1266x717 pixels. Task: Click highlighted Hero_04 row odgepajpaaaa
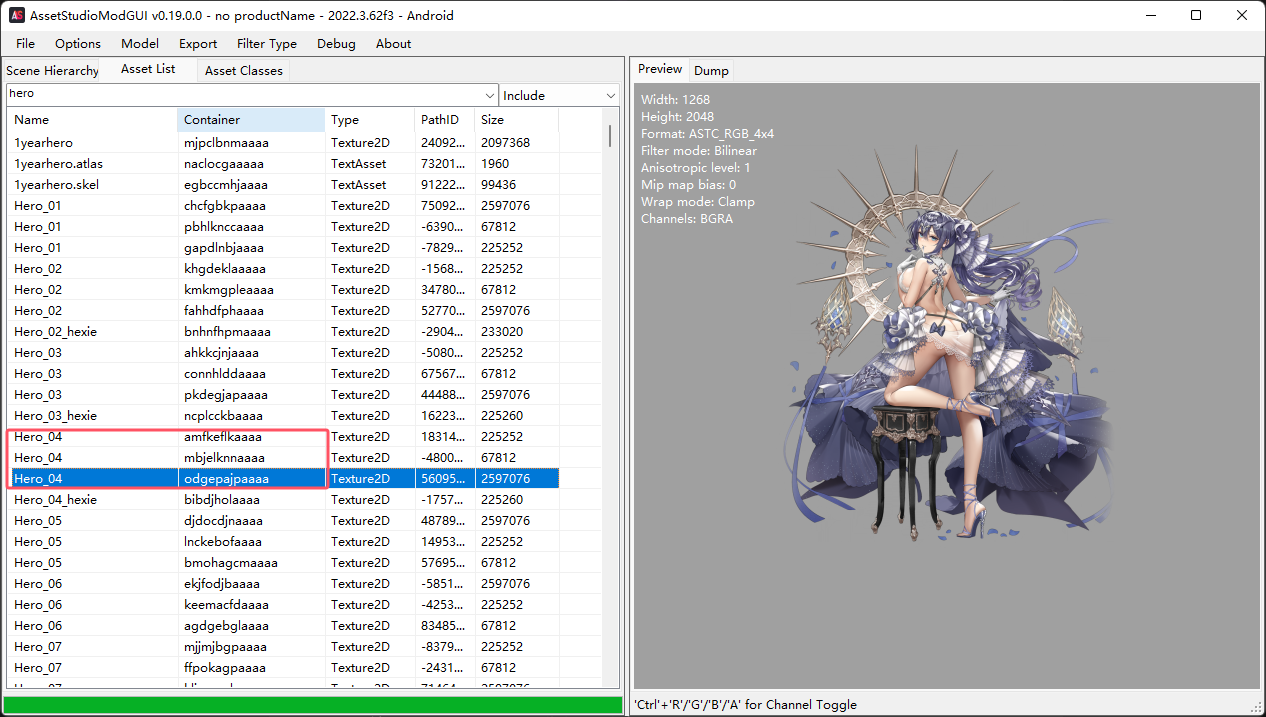pyautogui.click(x=283, y=479)
